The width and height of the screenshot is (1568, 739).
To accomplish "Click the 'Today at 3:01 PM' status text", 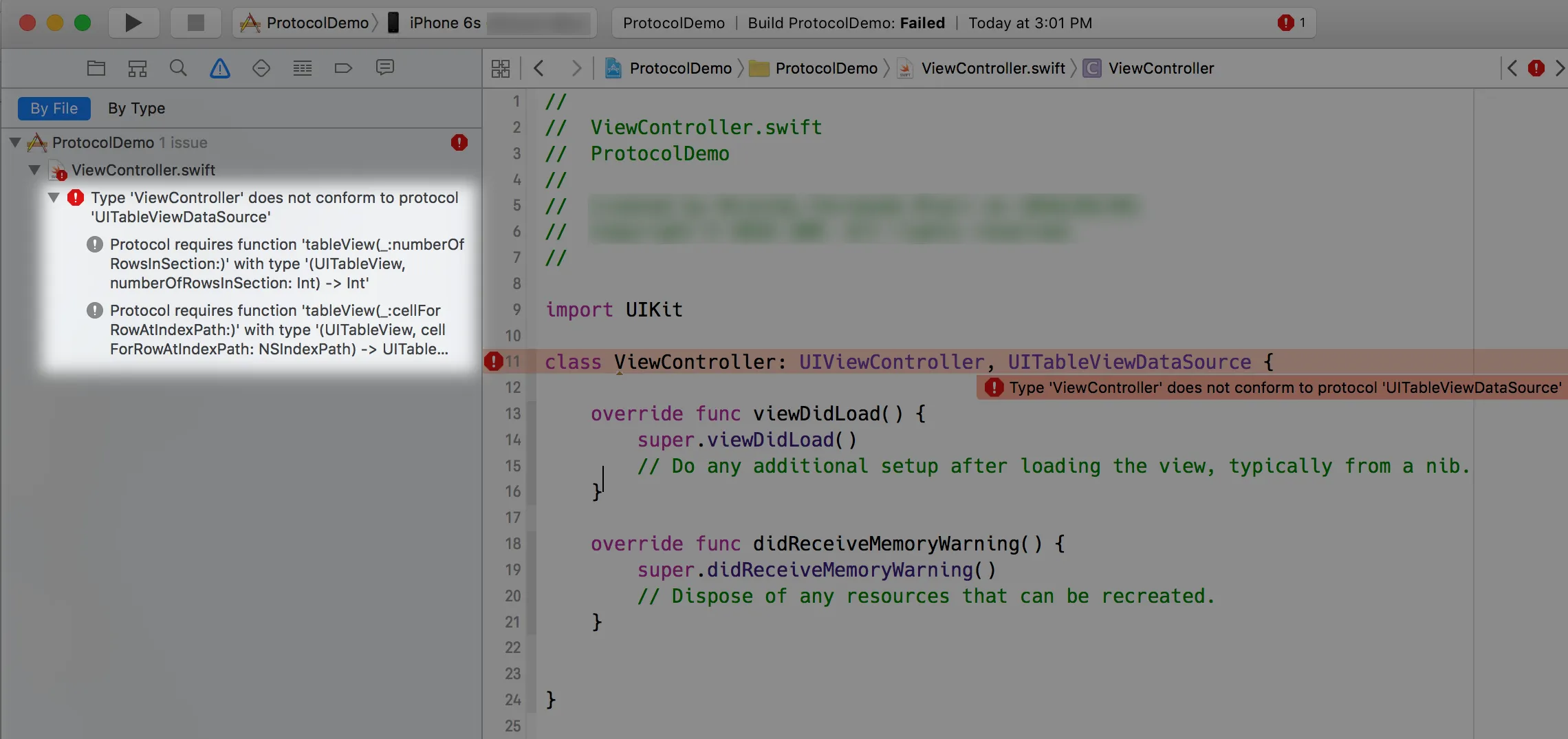I will 1030,23.
